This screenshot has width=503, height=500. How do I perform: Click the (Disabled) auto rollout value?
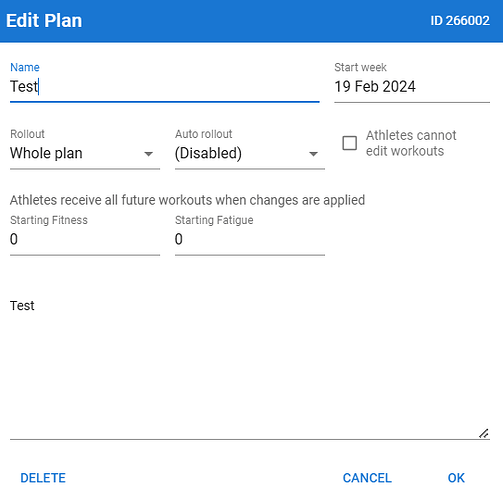(x=208, y=153)
